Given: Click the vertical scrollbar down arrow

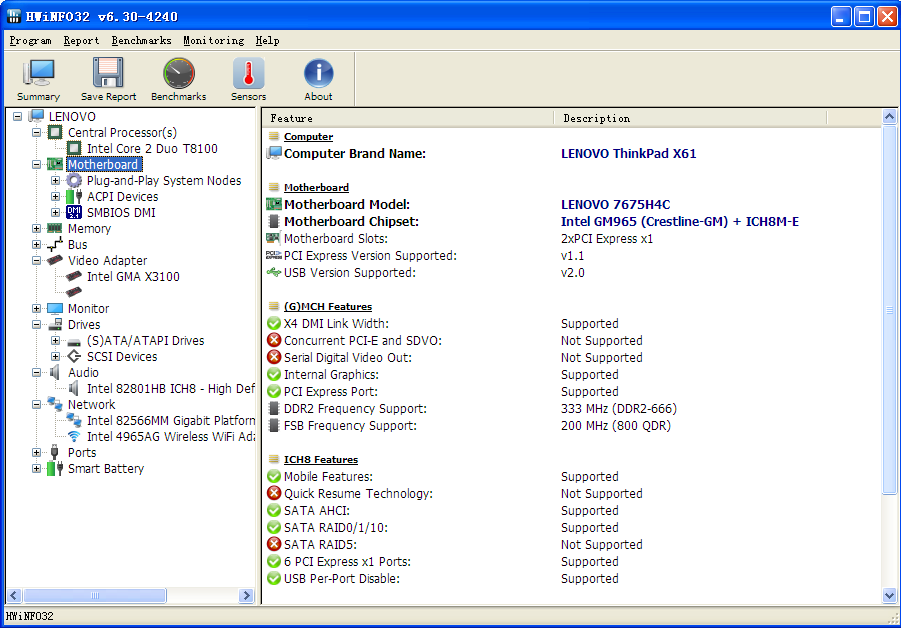Looking at the screenshot, I should click(889, 595).
